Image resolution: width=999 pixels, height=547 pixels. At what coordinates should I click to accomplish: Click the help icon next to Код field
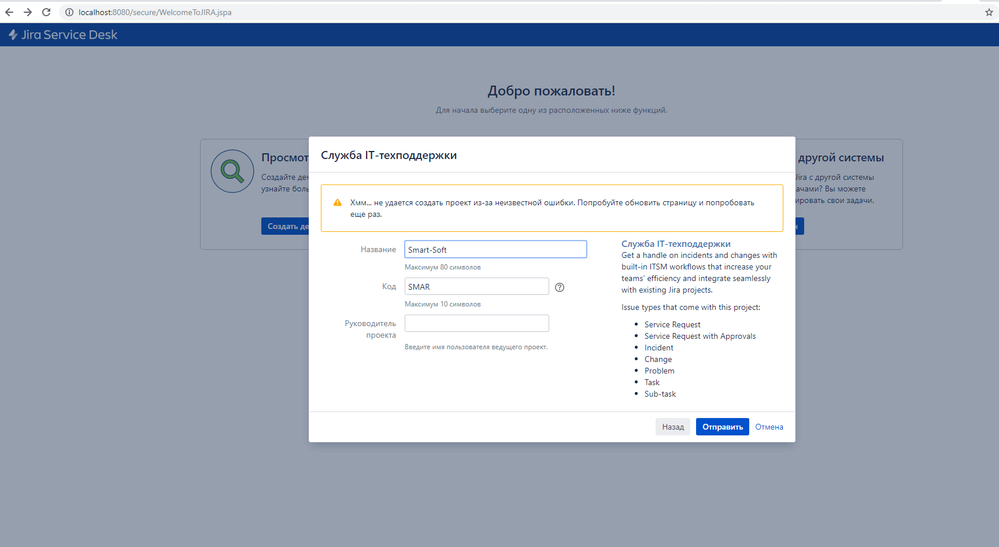tap(559, 287)
